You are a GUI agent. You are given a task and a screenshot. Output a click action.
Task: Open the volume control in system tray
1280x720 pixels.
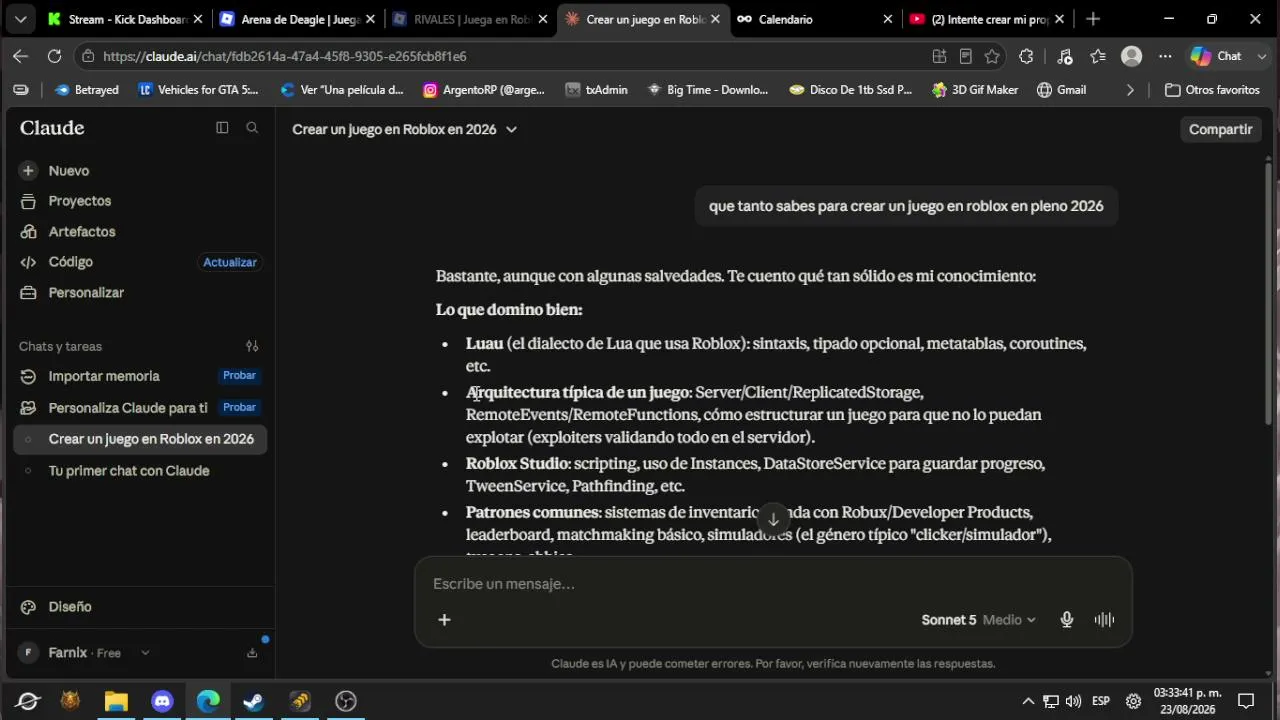pos(1073,701)
